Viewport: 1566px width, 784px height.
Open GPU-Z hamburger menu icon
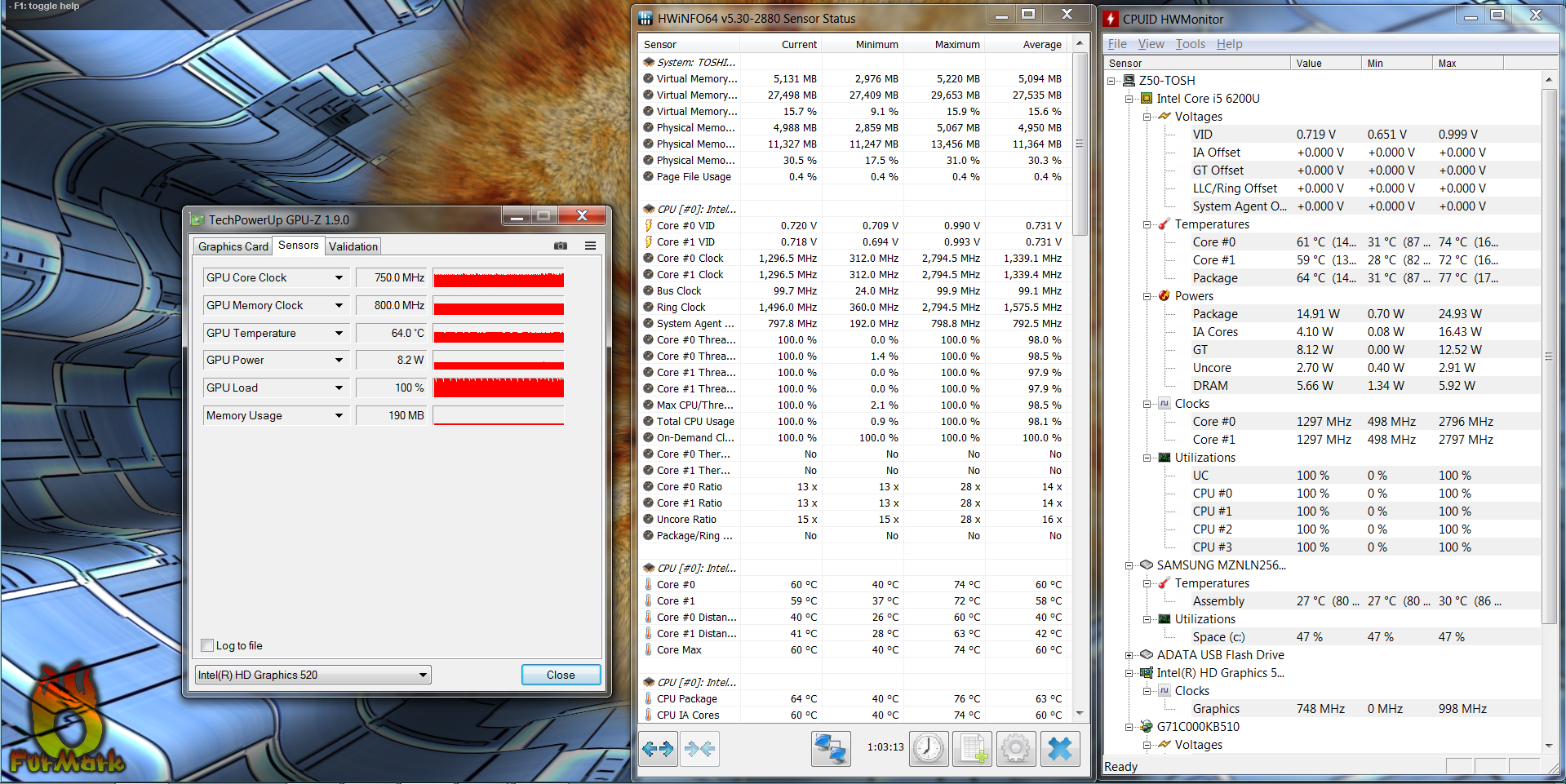(590, 246)
